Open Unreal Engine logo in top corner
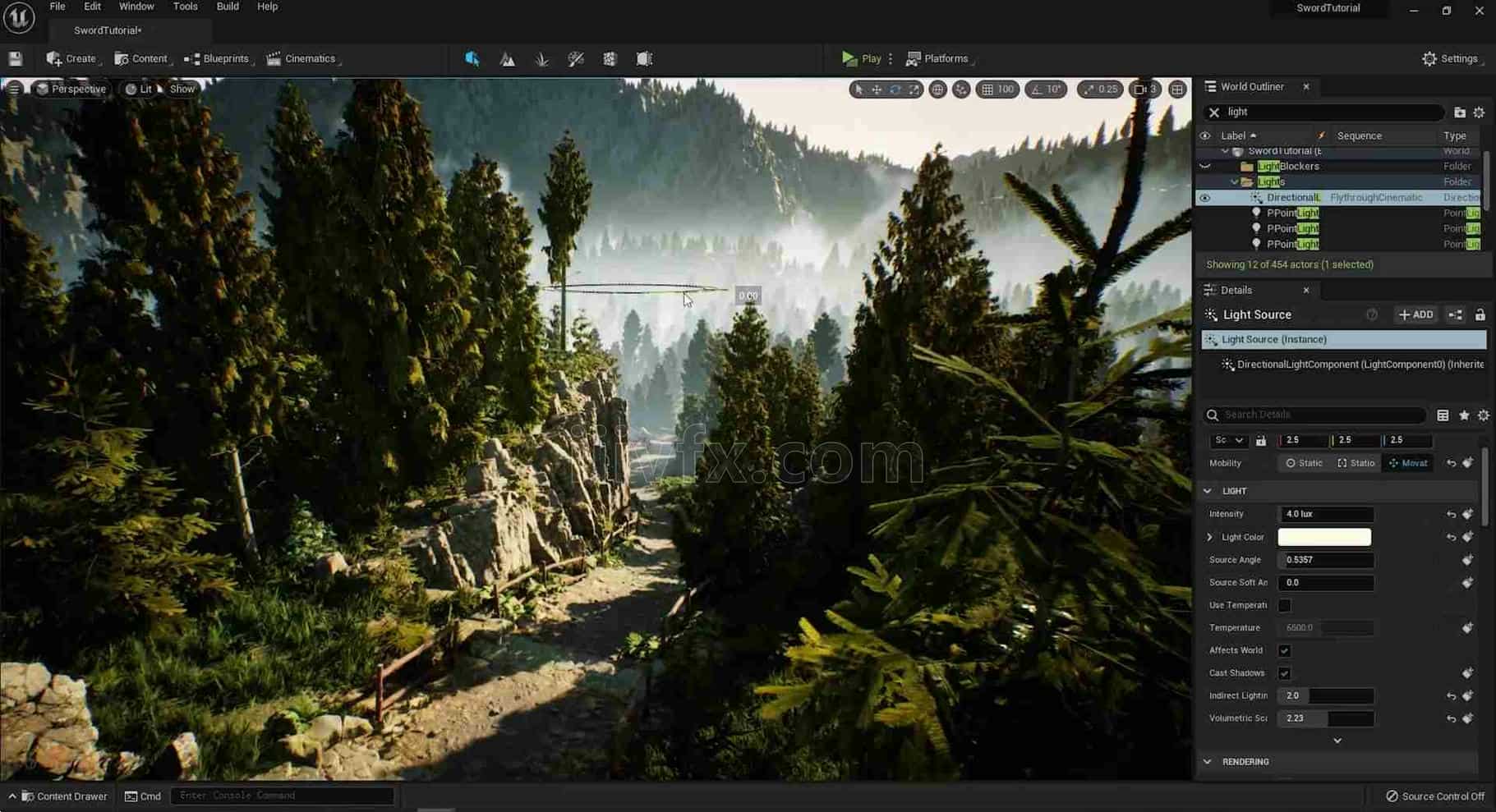 coord(19,17)
